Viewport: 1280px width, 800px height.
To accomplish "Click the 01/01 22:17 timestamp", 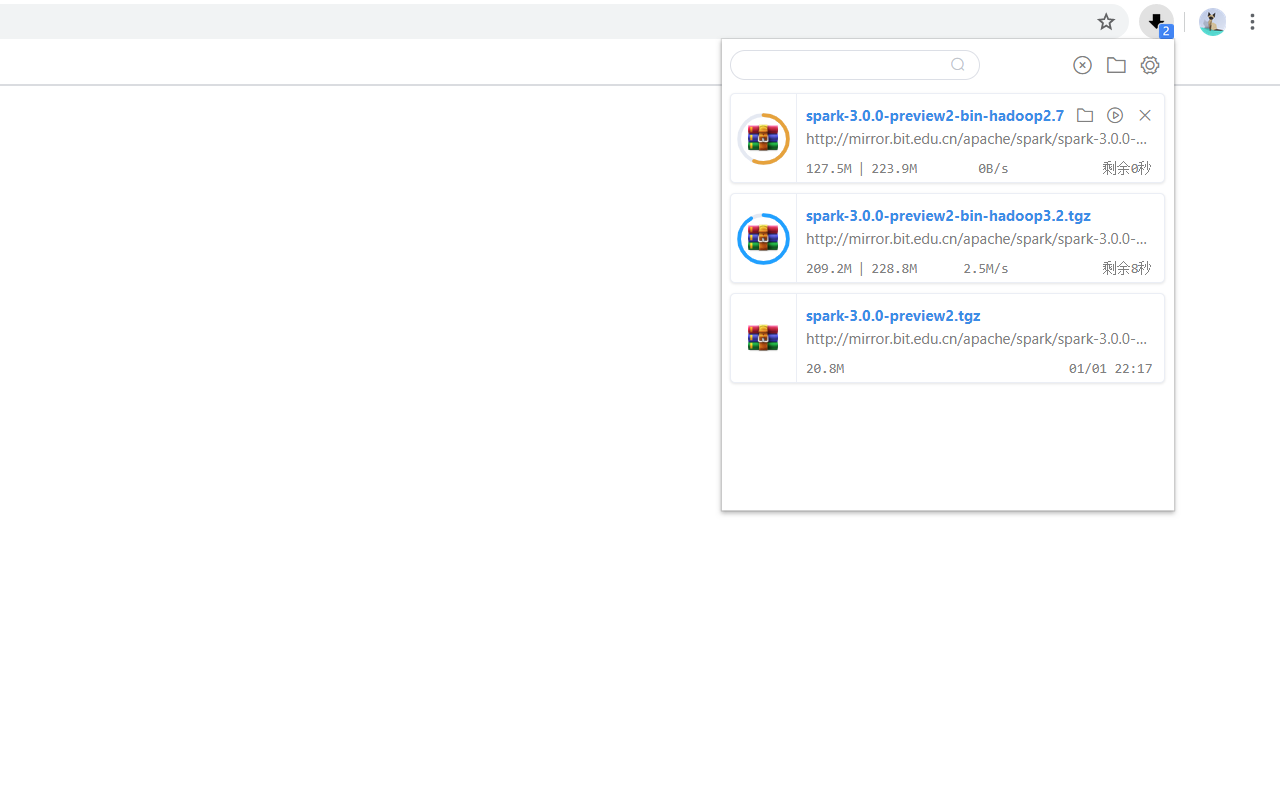I will pos(1110,369).
